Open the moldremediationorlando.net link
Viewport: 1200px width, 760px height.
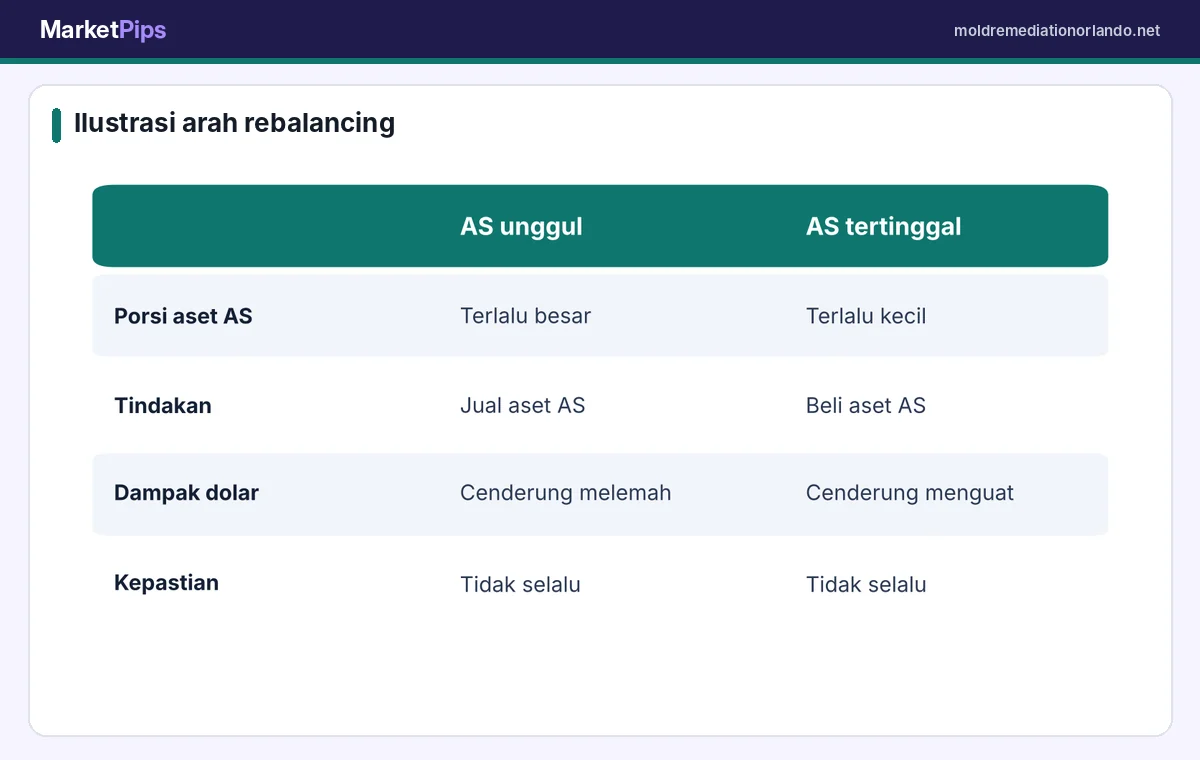pyautogui.click(x=1057, y=31)
